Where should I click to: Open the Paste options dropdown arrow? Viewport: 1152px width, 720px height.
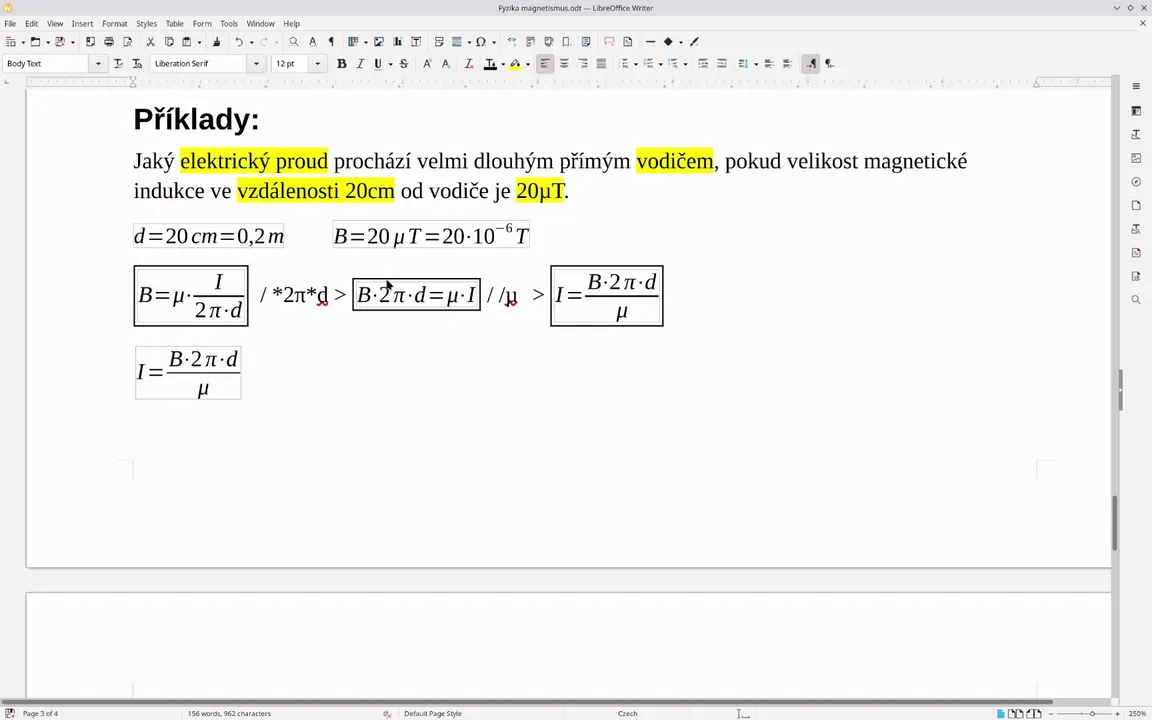tap(199, 42)
